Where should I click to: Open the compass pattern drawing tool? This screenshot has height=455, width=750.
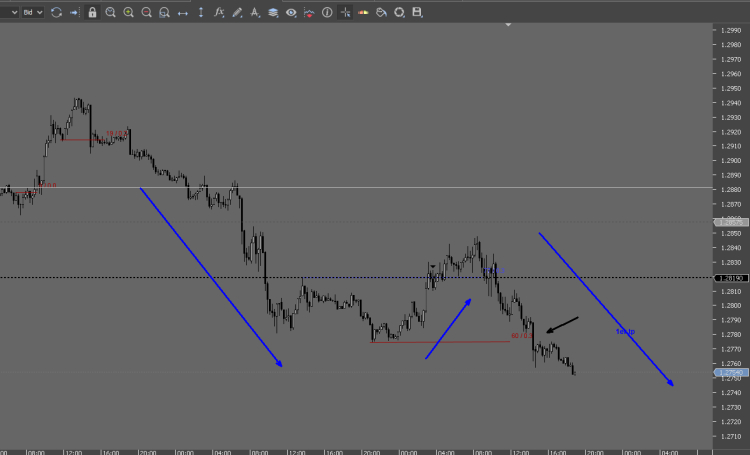click(x=255, y=12)
